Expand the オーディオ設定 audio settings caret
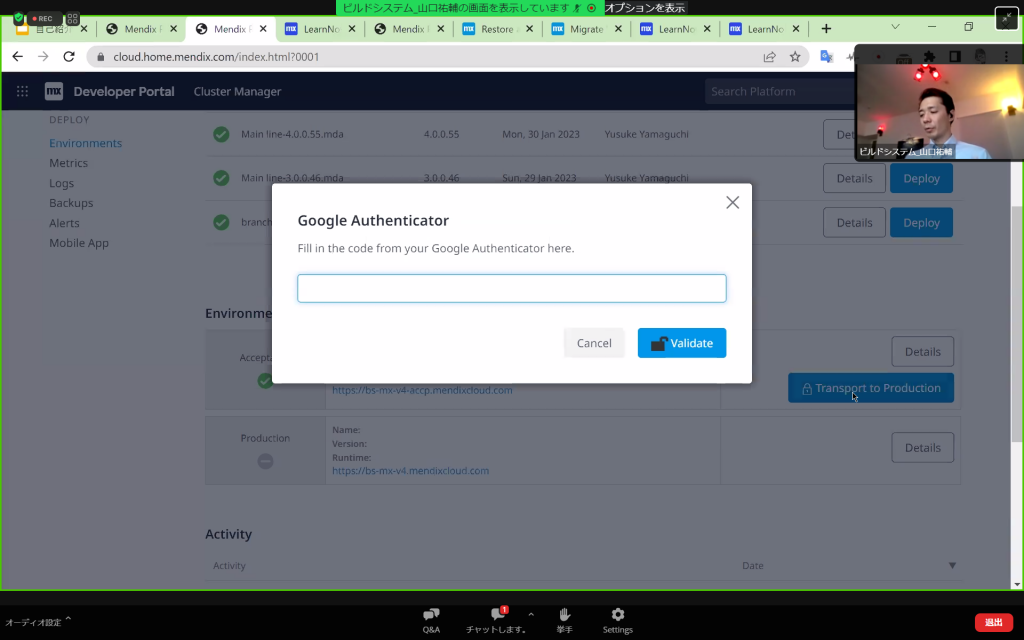 pyautogui.click(x=68, y=621)
